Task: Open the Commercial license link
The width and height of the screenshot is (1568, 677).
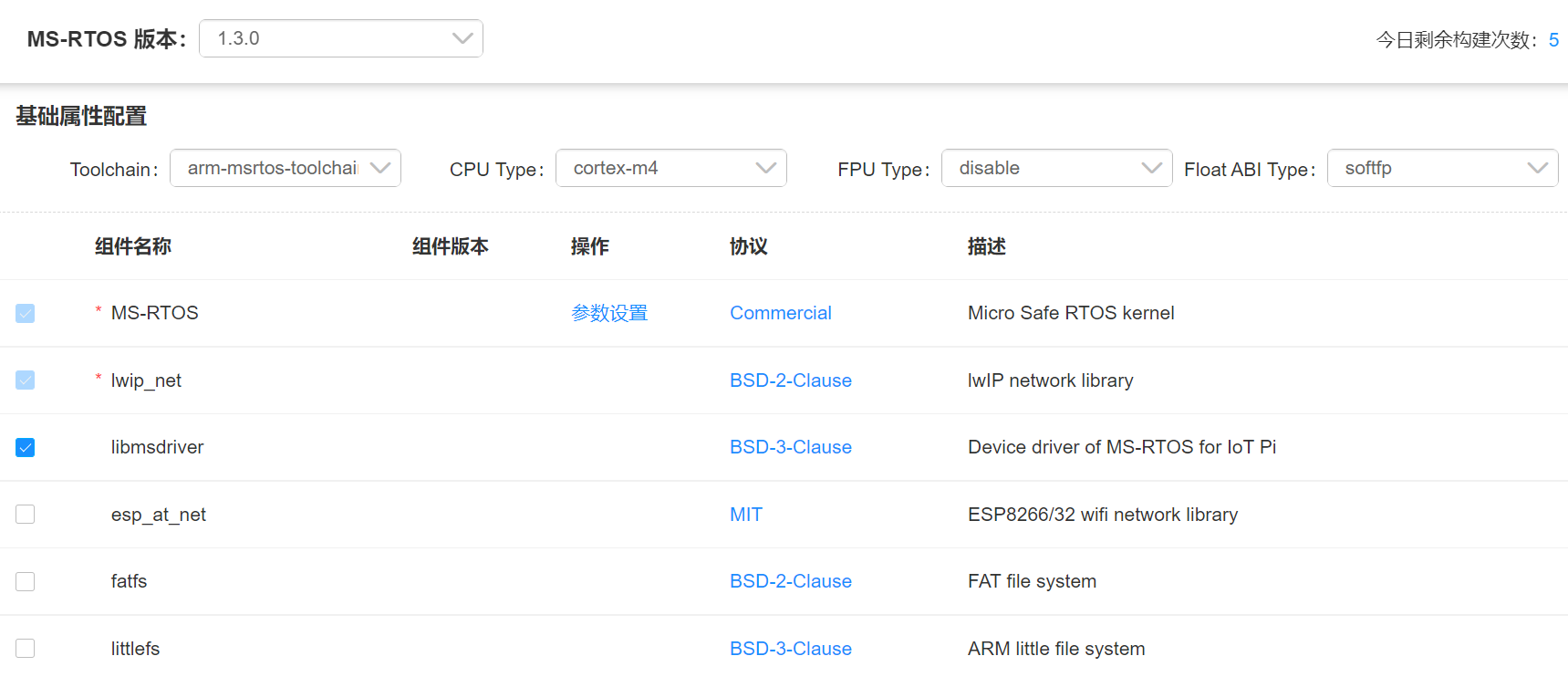Action: [x=780, y=313]
